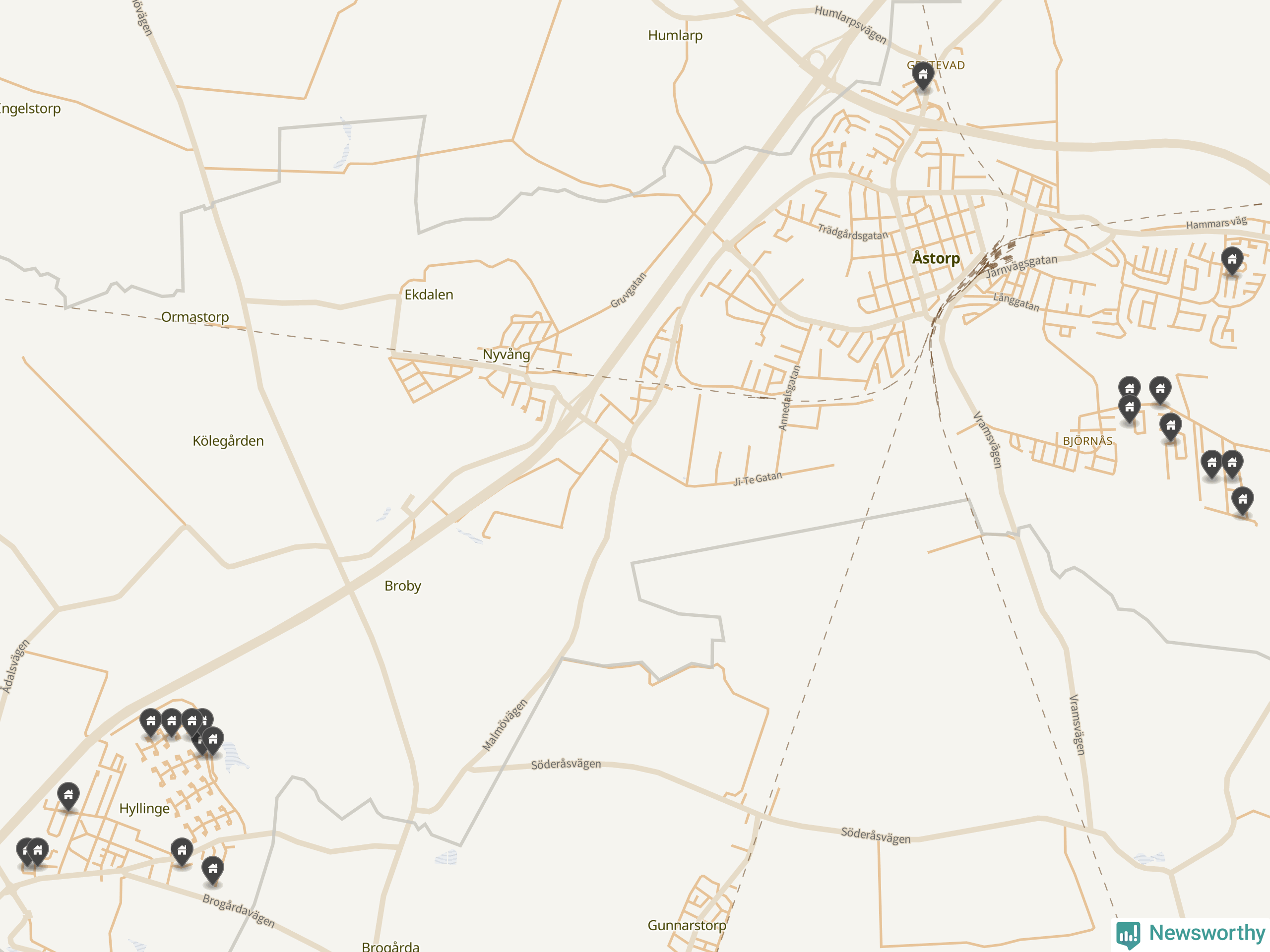Click the Ormastorp place label
Viewport: 1270px width, 952px height.
(194, 317)
